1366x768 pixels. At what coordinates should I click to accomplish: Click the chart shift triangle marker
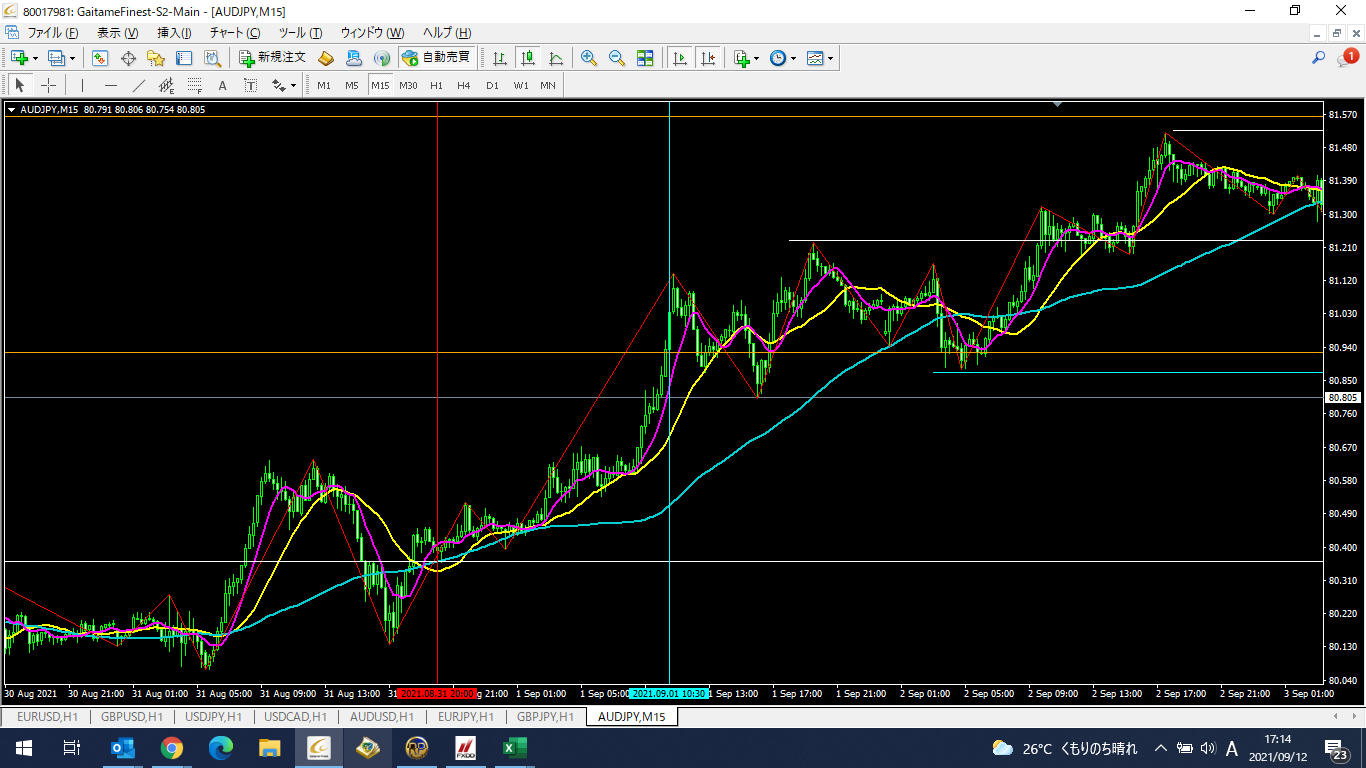[1058, 103]
